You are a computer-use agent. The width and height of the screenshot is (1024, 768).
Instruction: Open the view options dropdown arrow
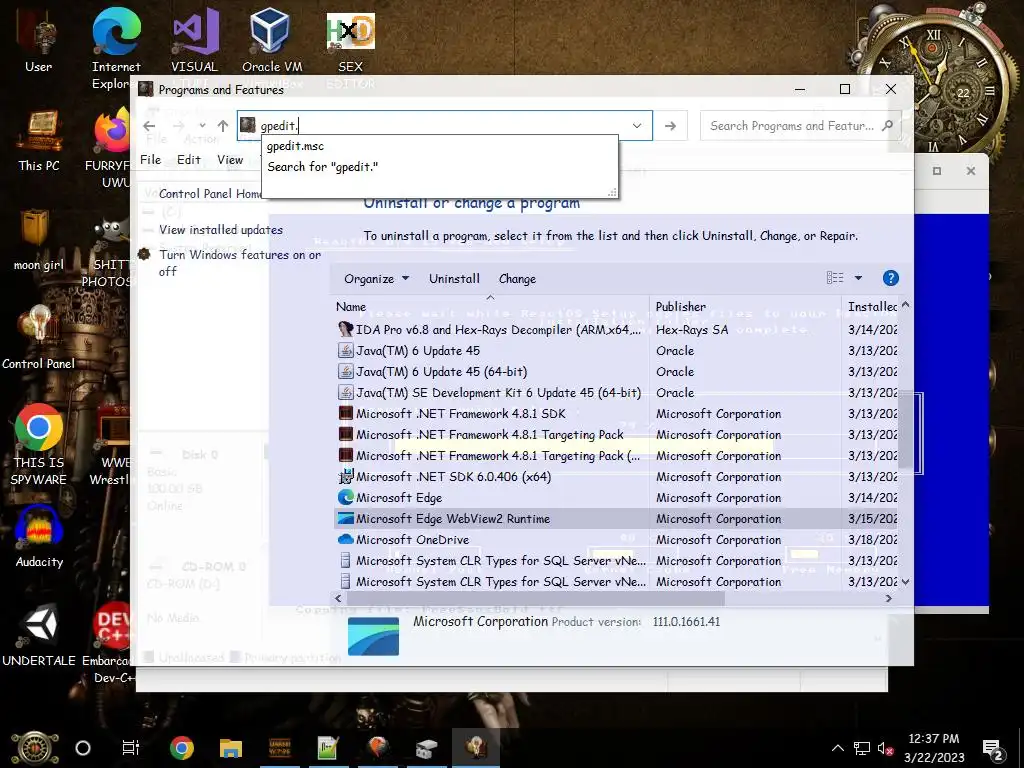(x=858, y=278)
